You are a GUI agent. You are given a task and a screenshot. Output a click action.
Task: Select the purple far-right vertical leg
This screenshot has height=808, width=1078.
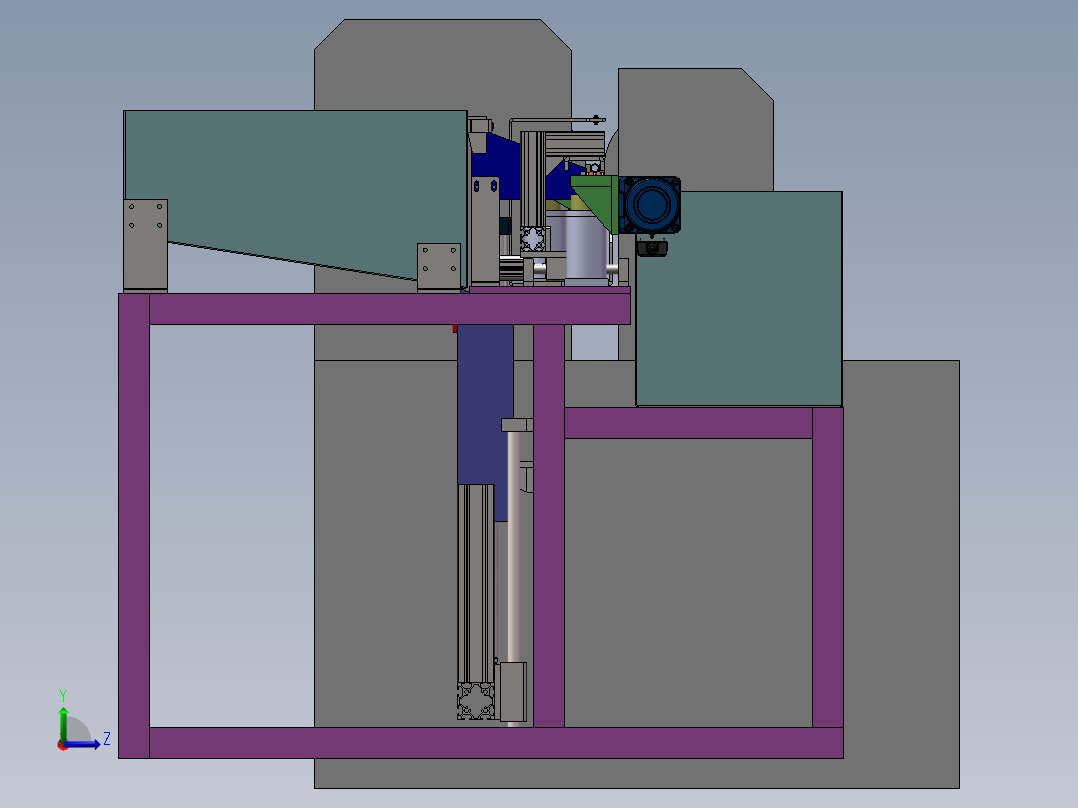(x=828, y=567)
